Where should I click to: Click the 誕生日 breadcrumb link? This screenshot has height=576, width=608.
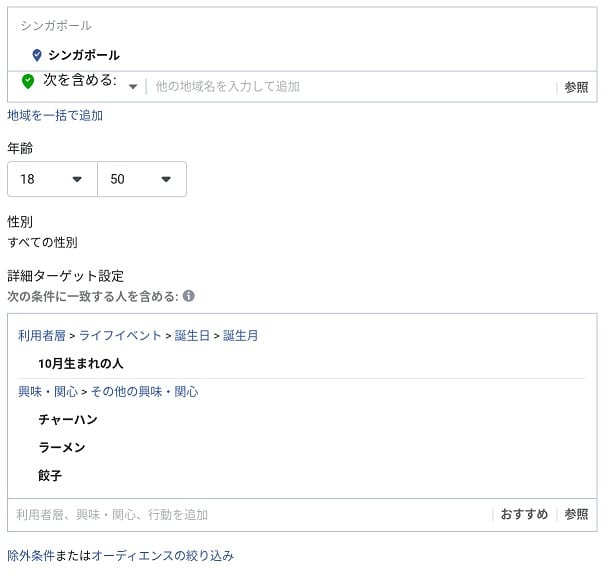point(192,336)
